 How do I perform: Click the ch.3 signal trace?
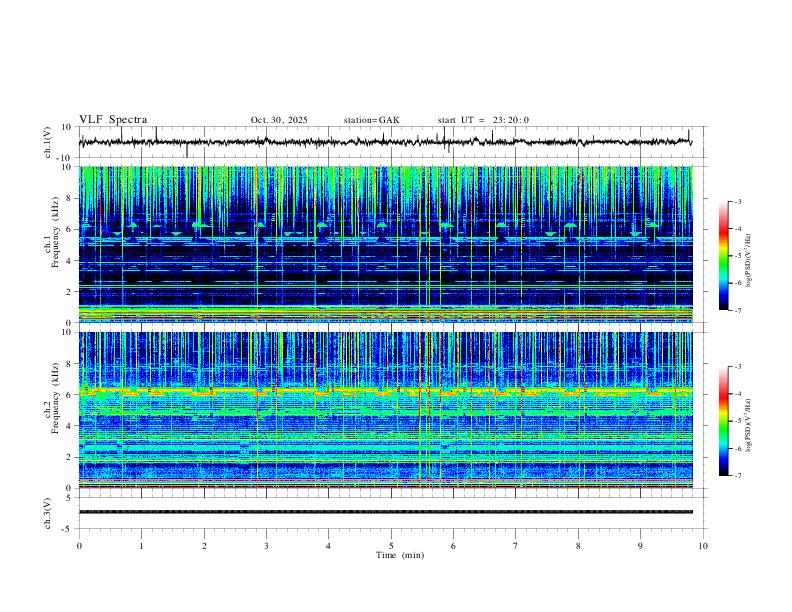coord(385,512)
